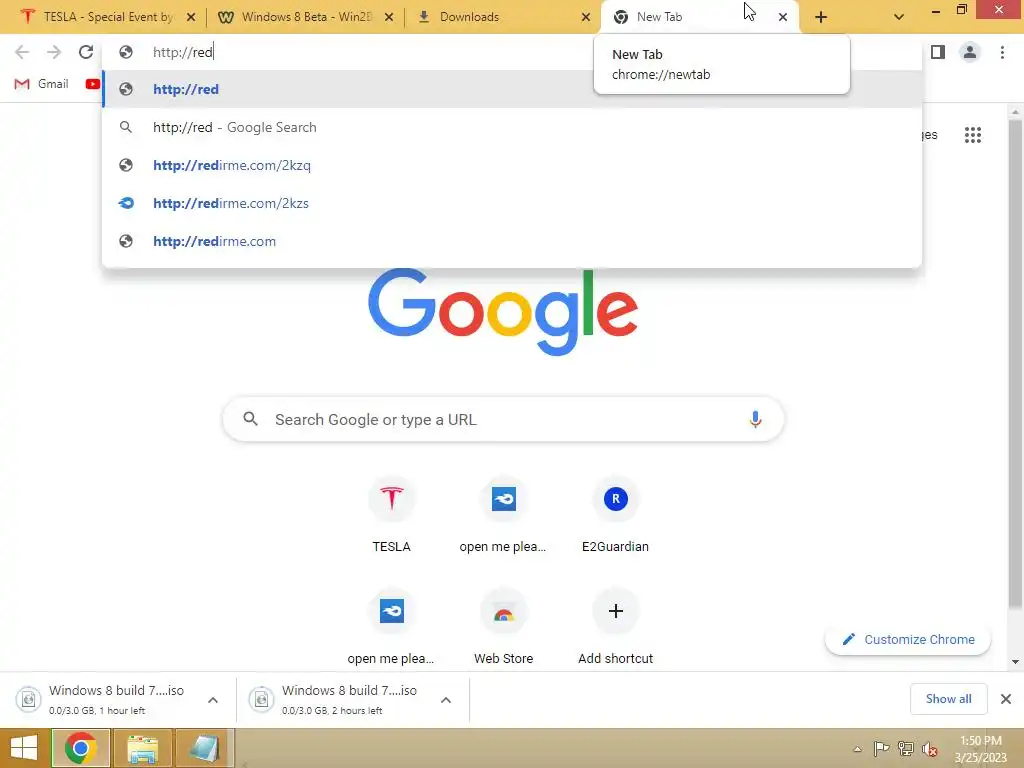This screenshot has height=768, width=1024.
Task: Click the Action Center flag icon
Action: [x=881, y=749]
